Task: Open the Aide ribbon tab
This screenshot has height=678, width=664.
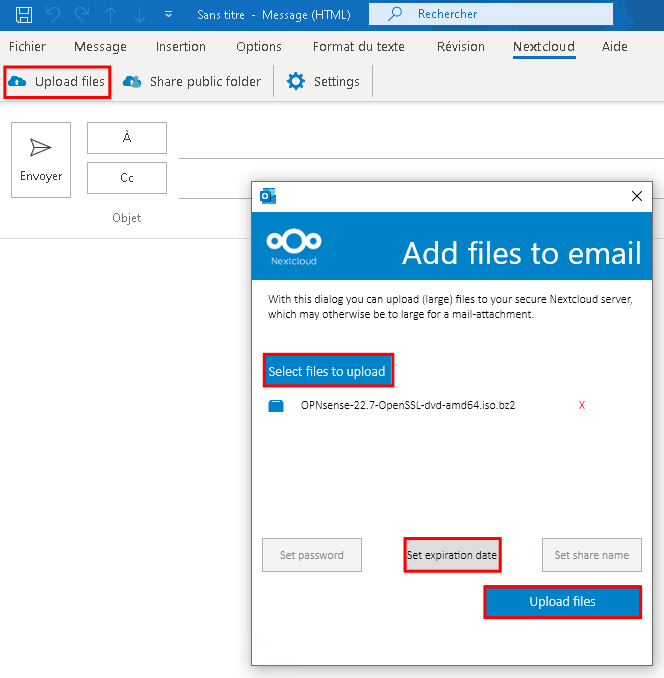Action: click(x=614, y=46)
